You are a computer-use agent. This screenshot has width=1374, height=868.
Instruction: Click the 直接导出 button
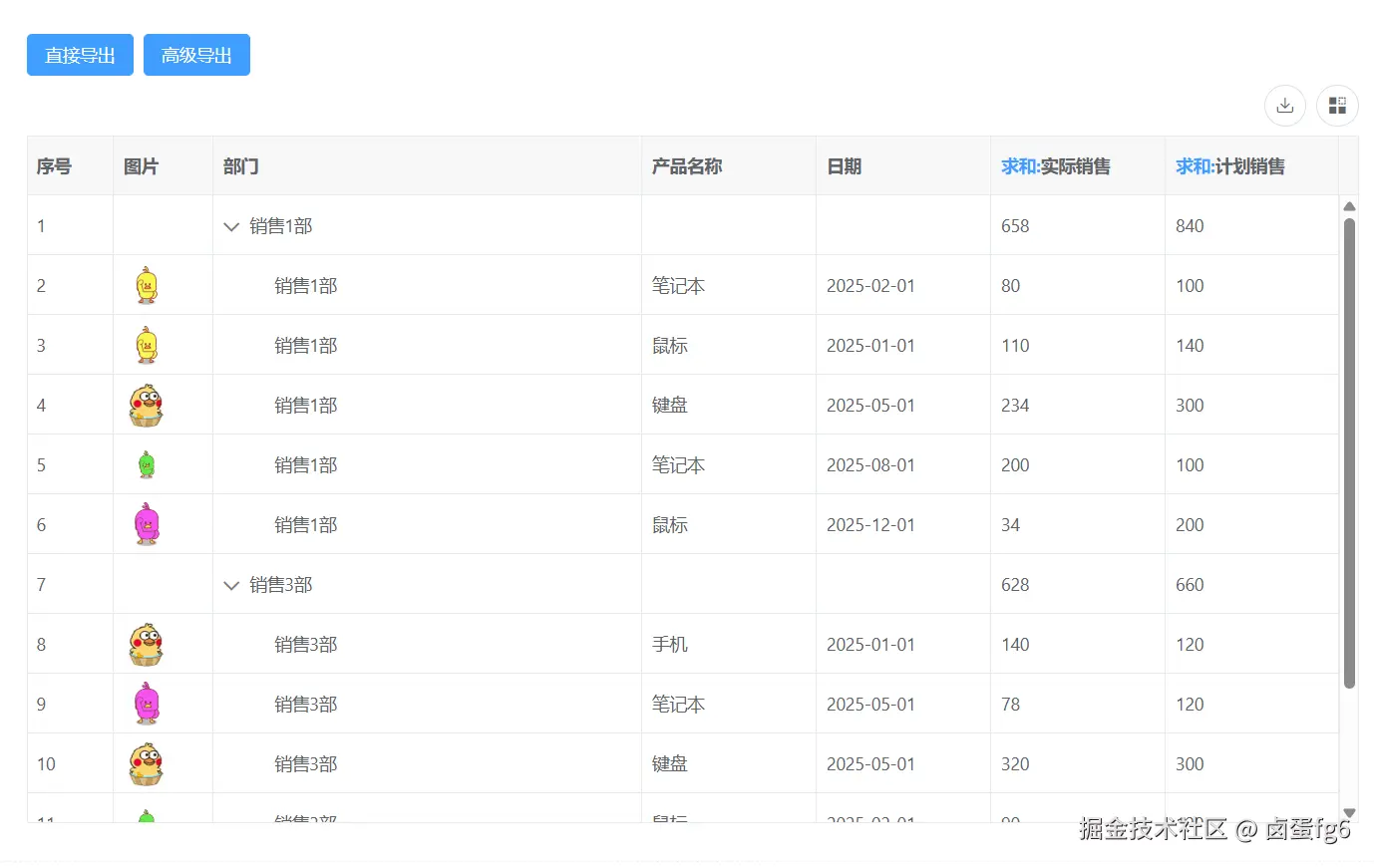[x=80, y=55]
